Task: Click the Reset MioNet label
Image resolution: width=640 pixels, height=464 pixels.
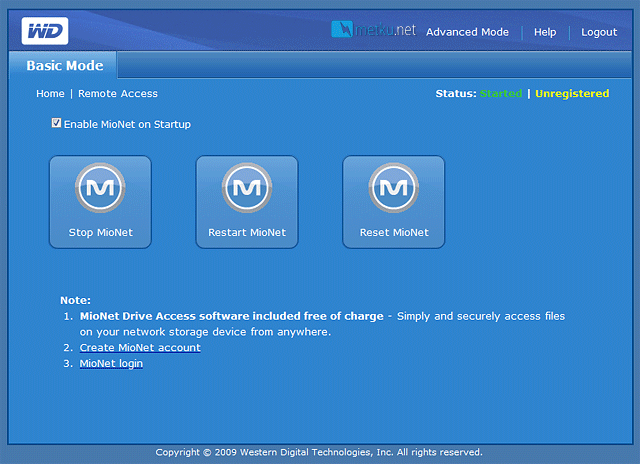Action: (x=394, y=233)
